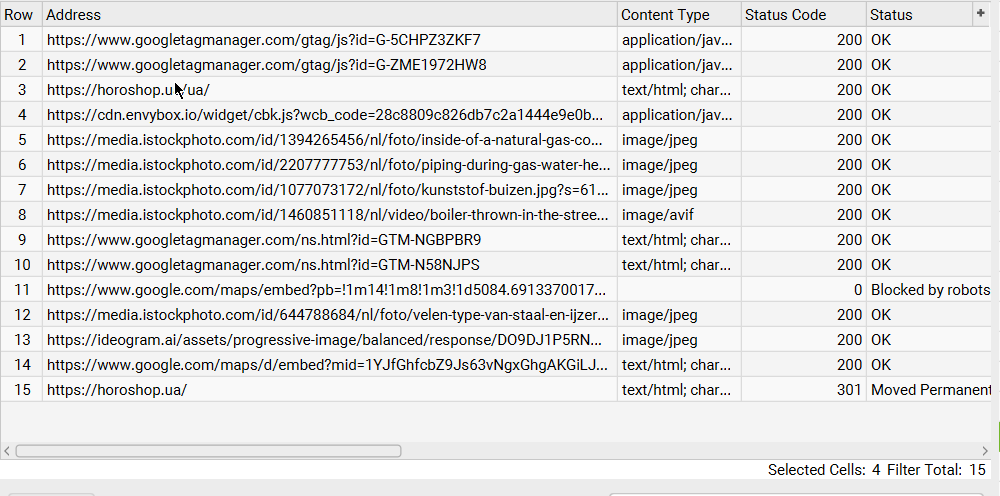Viewport: 1000px width, 496px height.
Task: Click the plus icon to add columns
Action: tap(981, 13)
